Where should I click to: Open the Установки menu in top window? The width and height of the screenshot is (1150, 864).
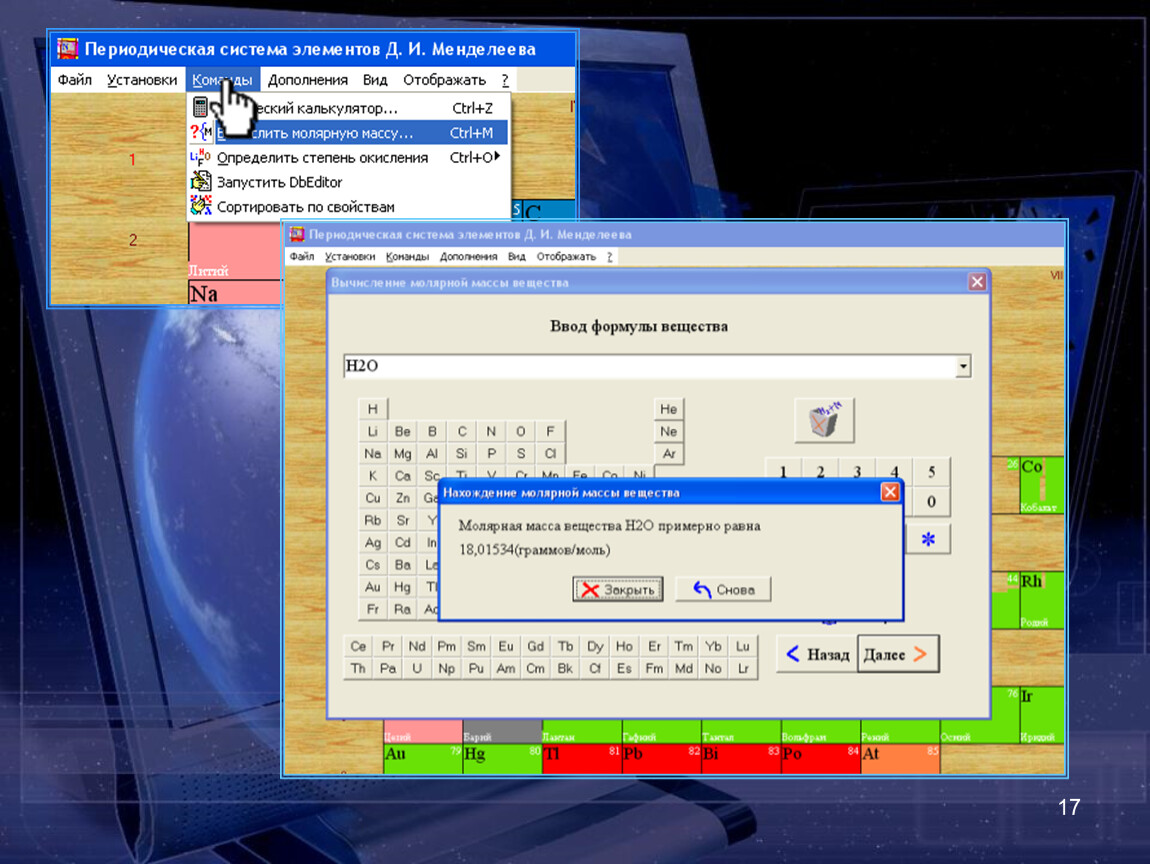point(142,80)
